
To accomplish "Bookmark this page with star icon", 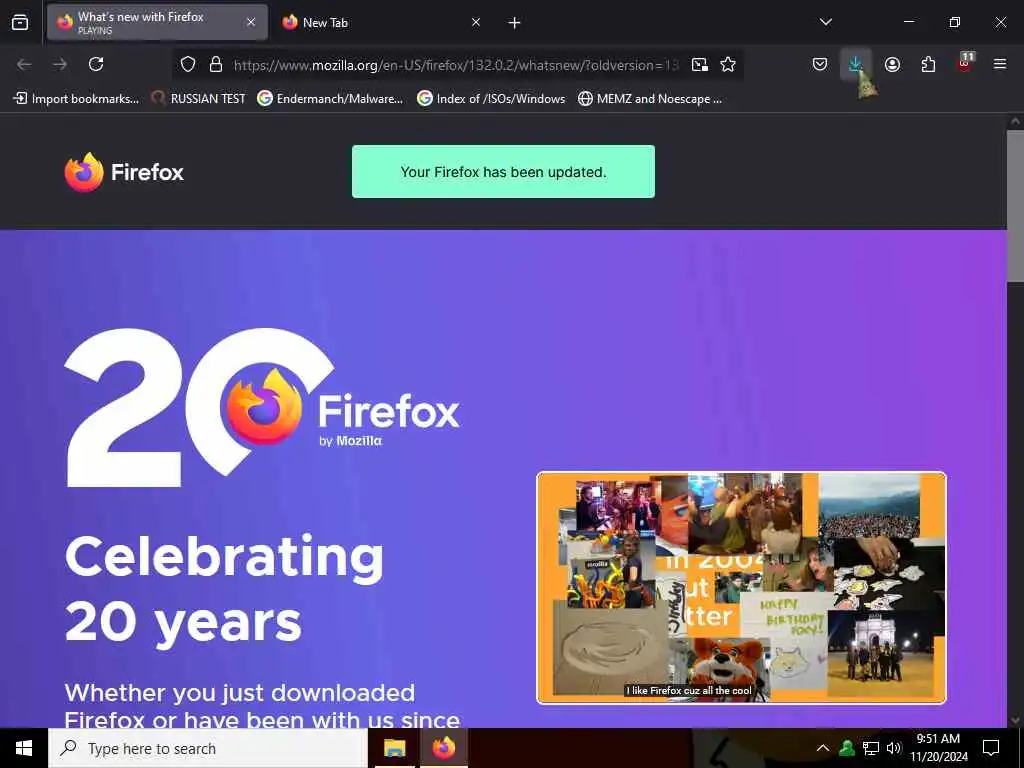I will [728, 65].
